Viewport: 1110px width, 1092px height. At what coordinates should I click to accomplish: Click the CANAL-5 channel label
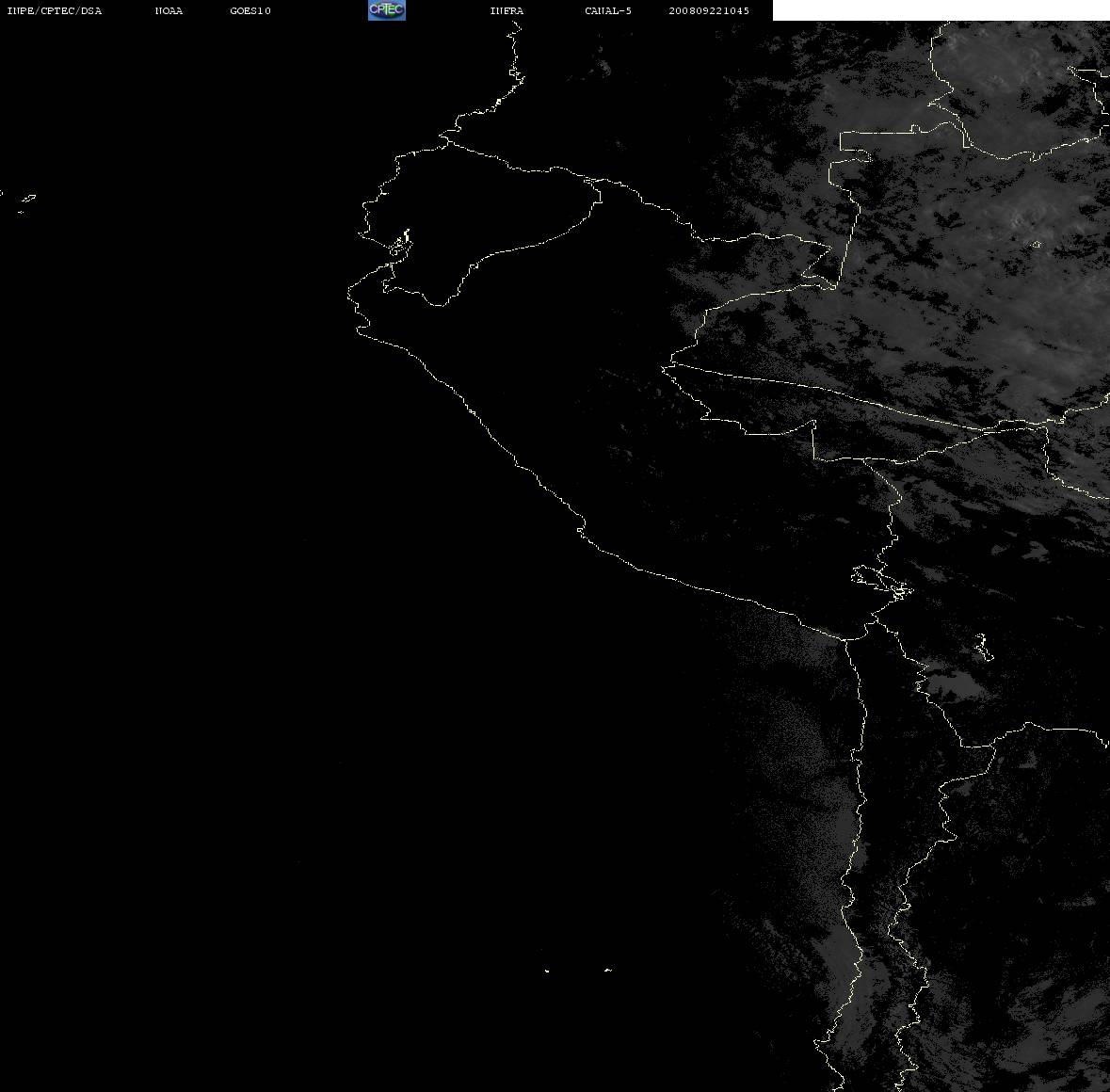click(x=608, y=10)
